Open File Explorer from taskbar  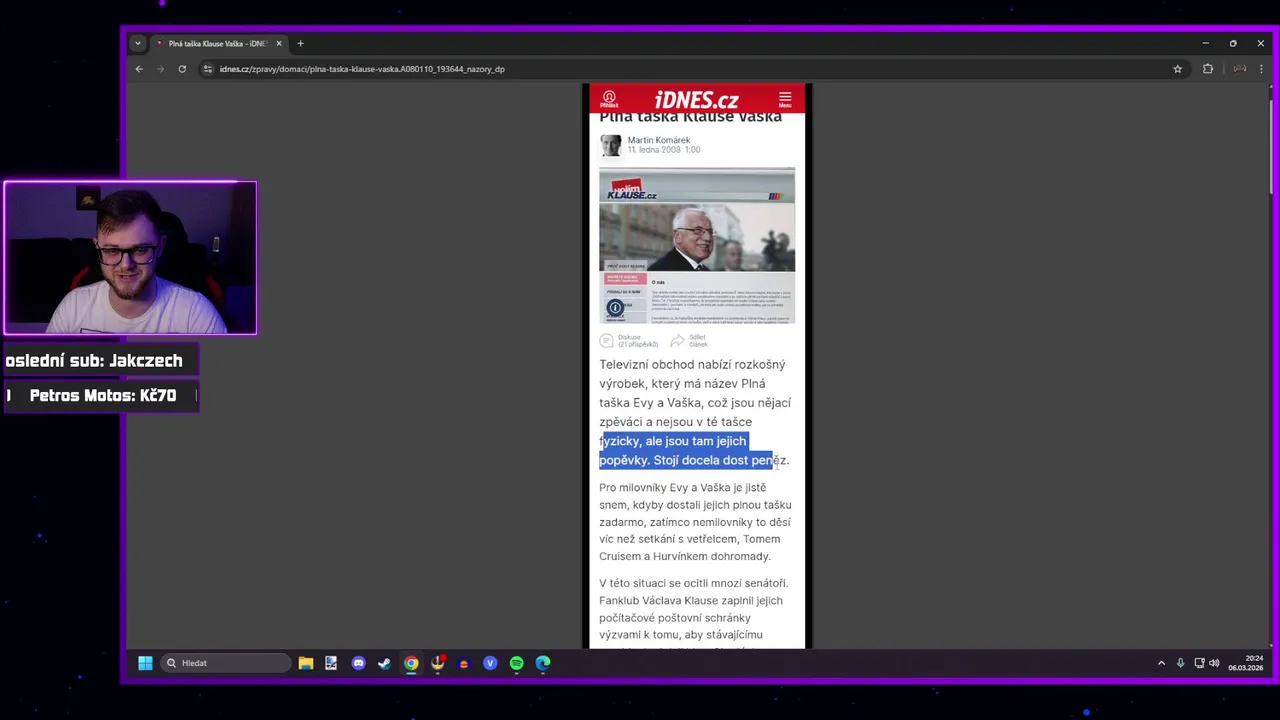coord(306,663)
